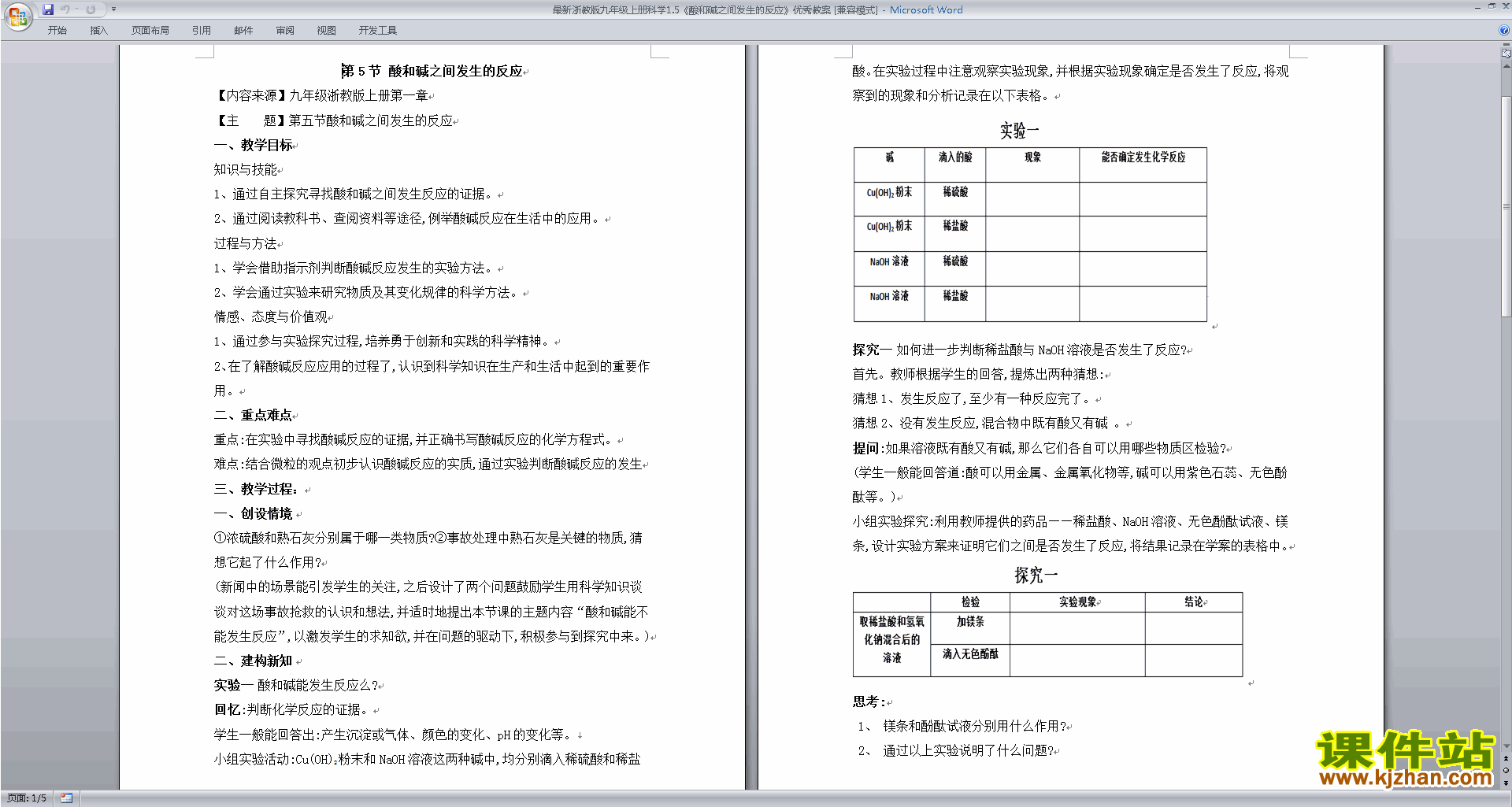The image size is (1512, 807).
Task: Click the document title 第5节 酸和碱之间发生的反应
Action: pos(434,71)
